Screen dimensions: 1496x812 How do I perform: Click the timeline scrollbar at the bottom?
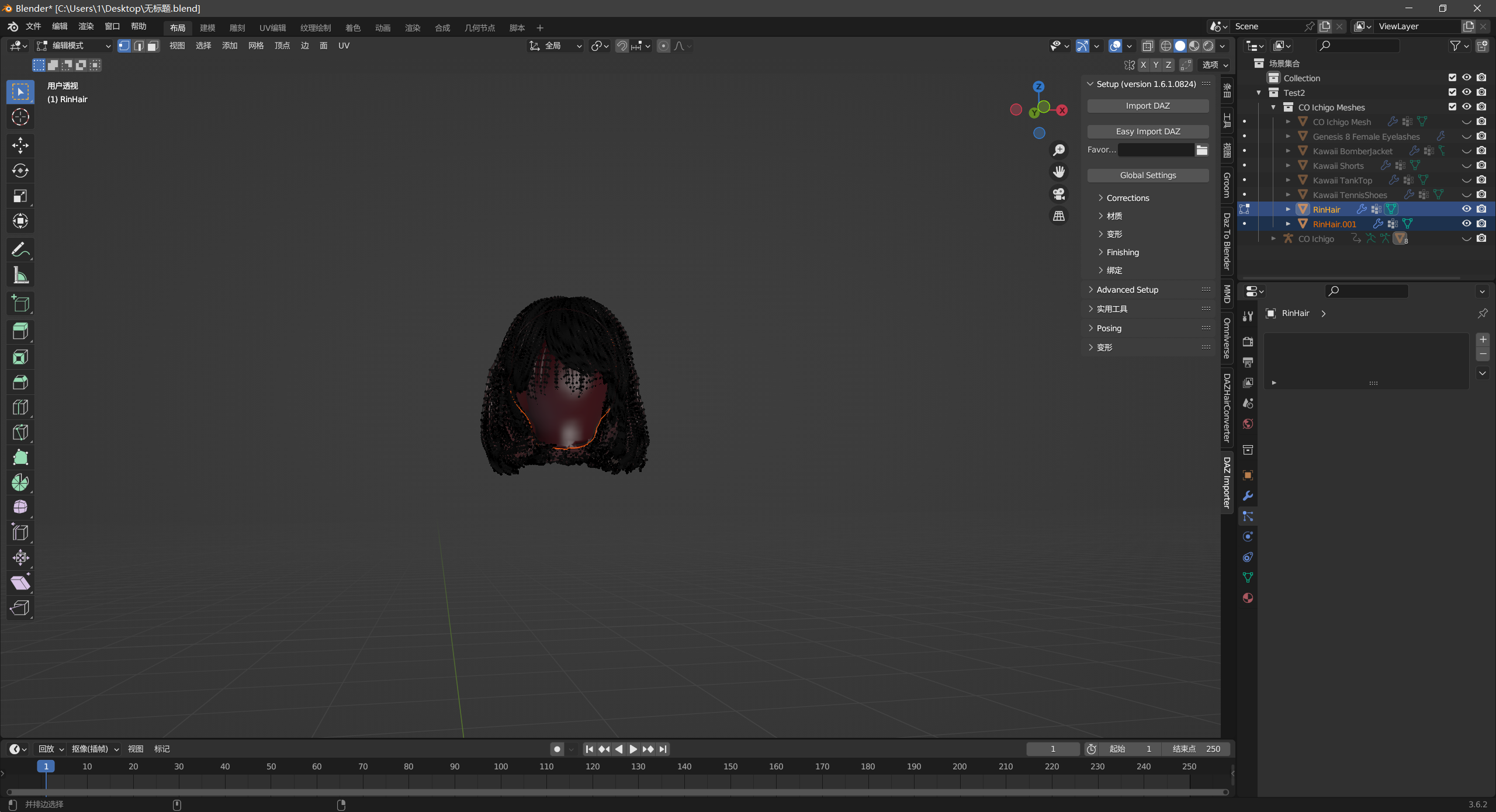(617, 792)
